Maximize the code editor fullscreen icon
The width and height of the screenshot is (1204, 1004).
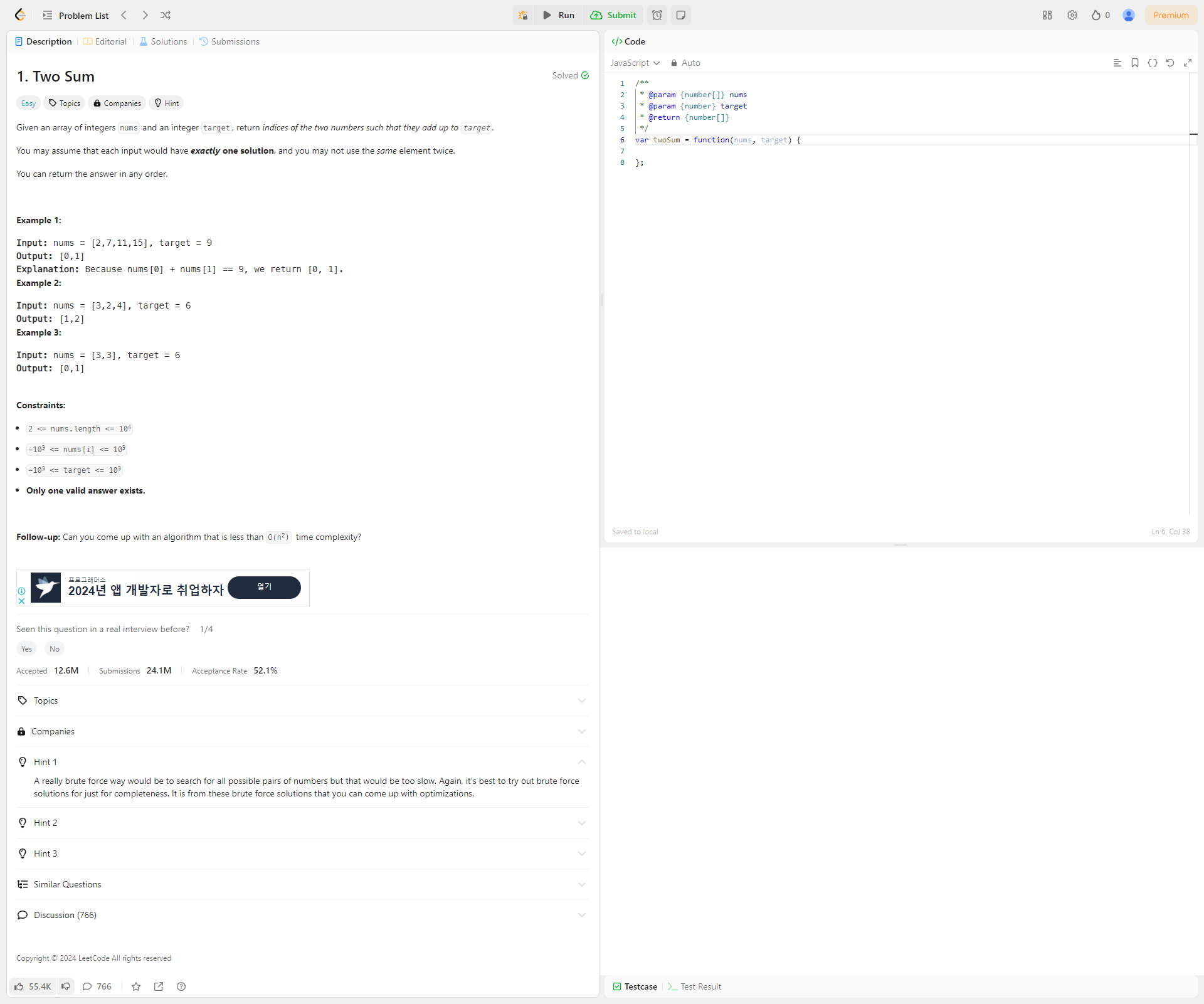pos(1187,63)
